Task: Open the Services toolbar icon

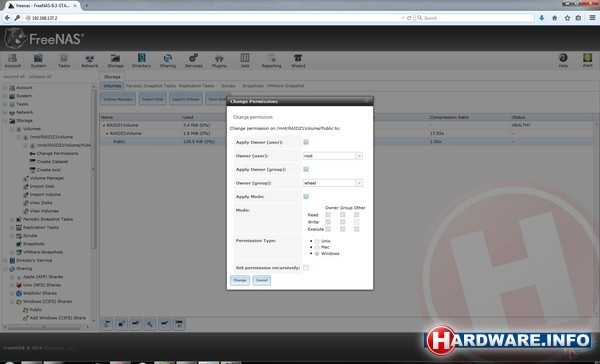Action: point(194,60)
